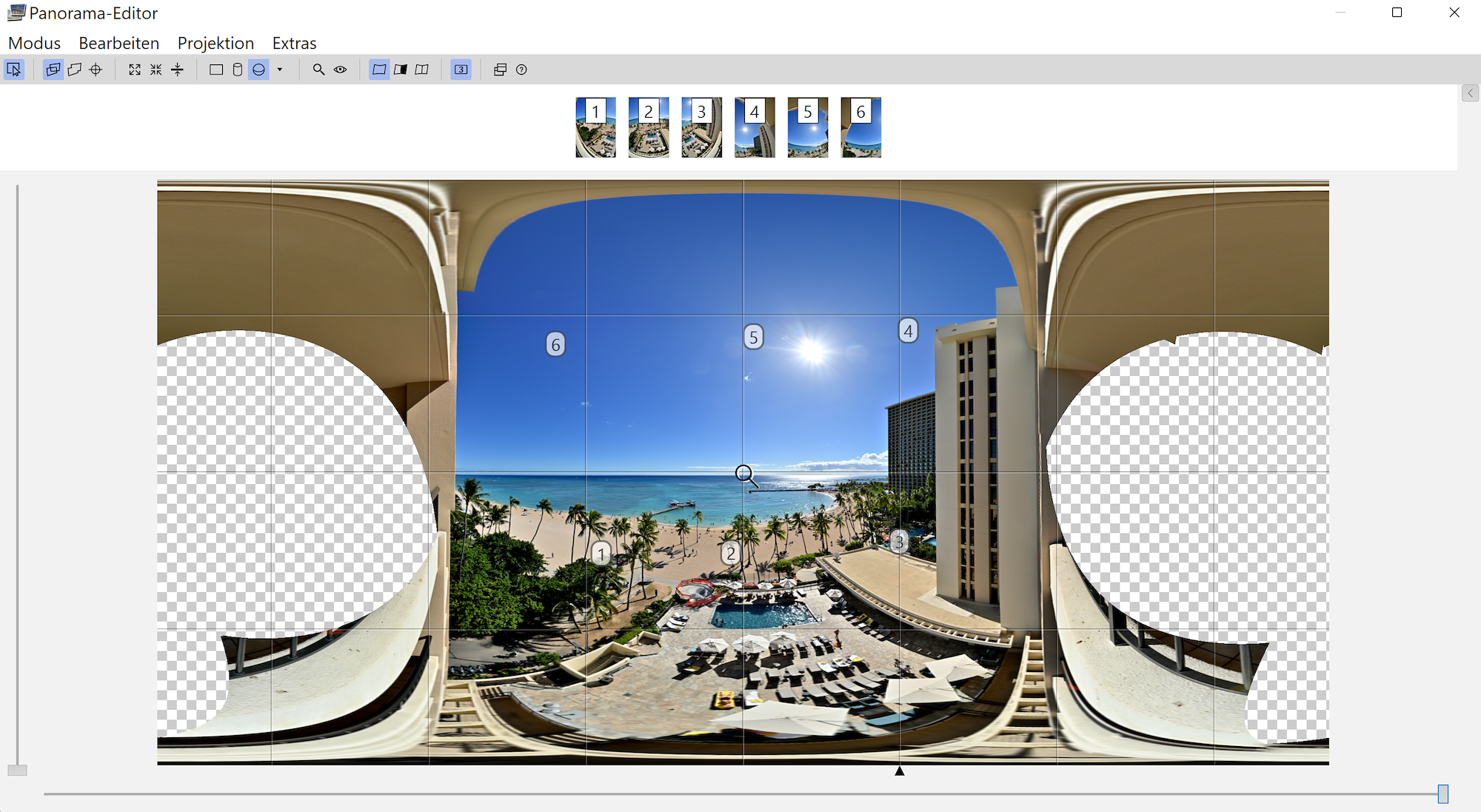Click the shrink to fit arrows icon
This screenshot has width=1481, height=812.
[x=156, y=70]
